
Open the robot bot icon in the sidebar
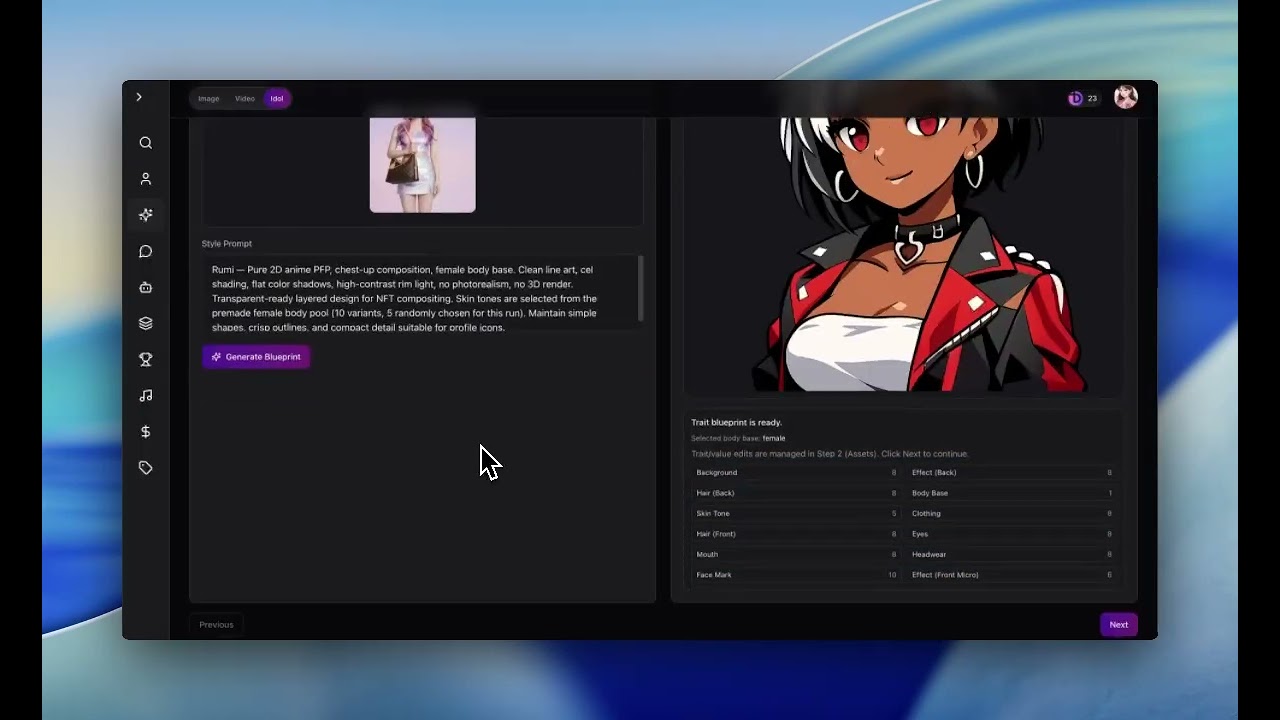point(146,287)
